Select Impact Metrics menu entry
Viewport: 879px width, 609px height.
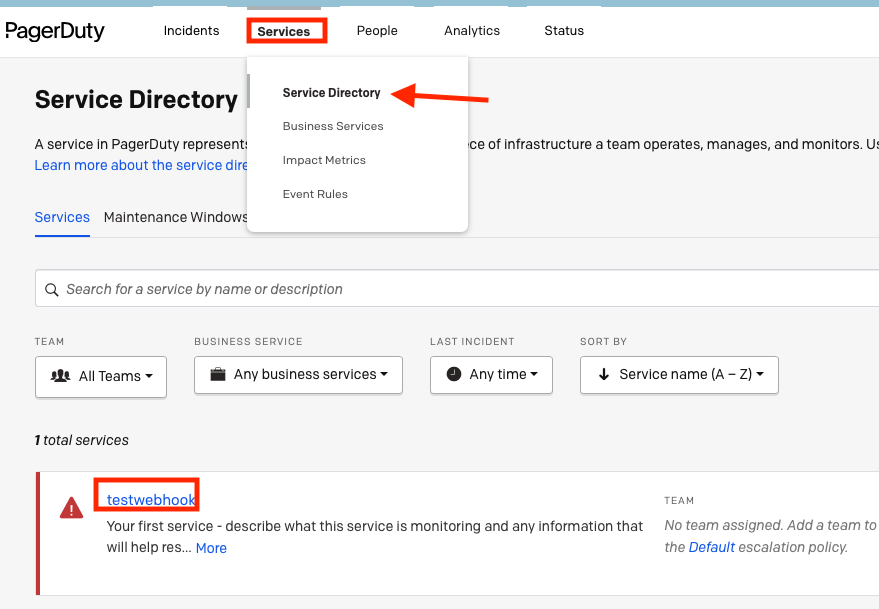(x=324, y=160)
